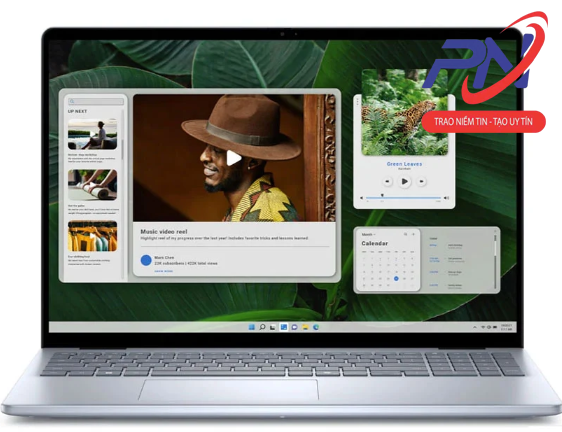Skip to next track in music player
This screenshot has width=562, height=432.
[x=422, y=181]
